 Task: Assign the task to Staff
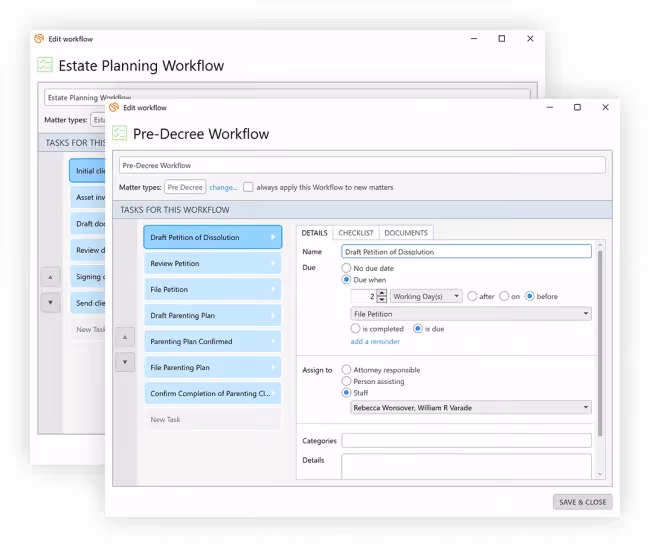pyautogui.click(x=346, y=392)
